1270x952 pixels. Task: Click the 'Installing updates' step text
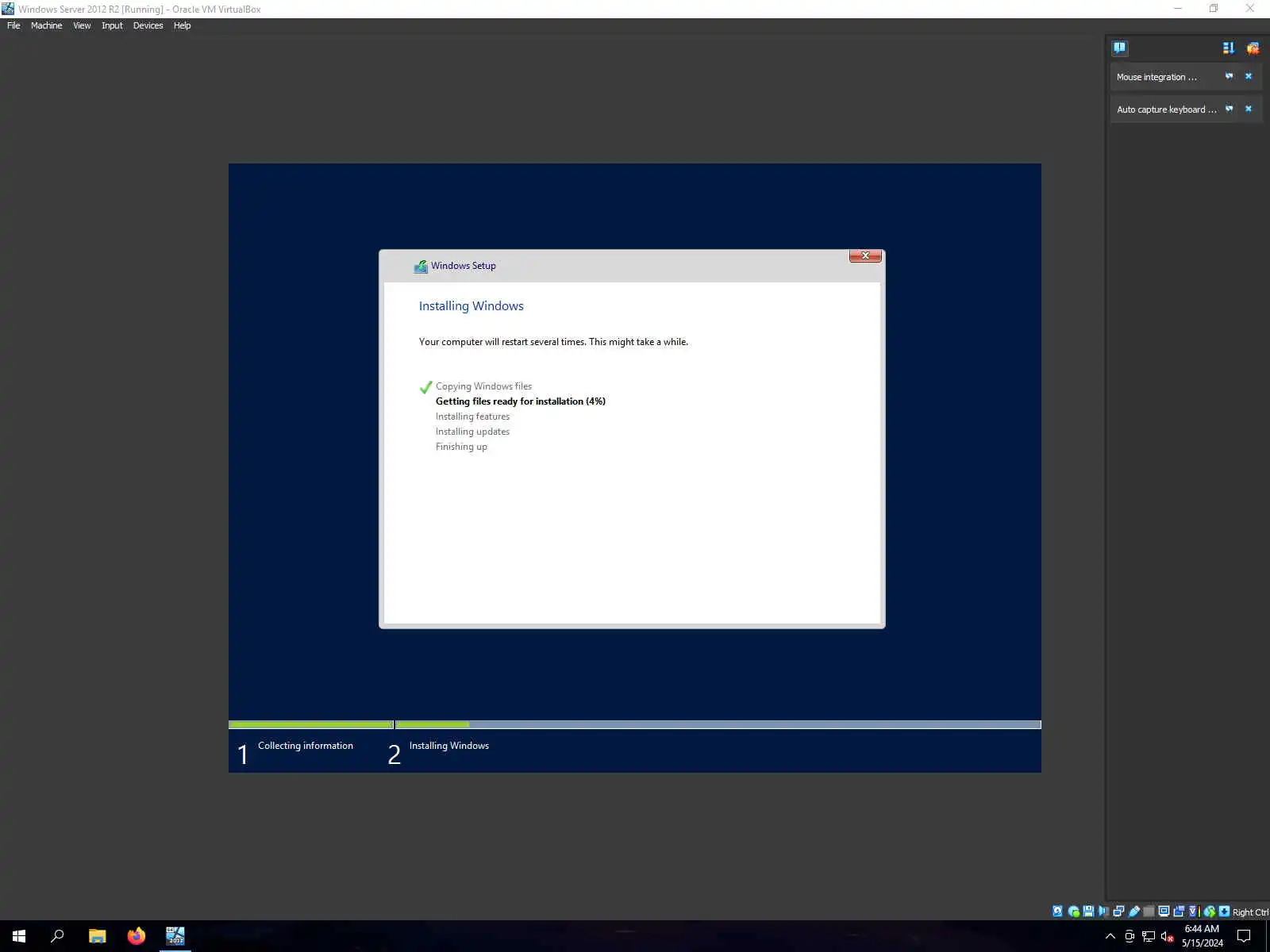[x=472, y=432]
